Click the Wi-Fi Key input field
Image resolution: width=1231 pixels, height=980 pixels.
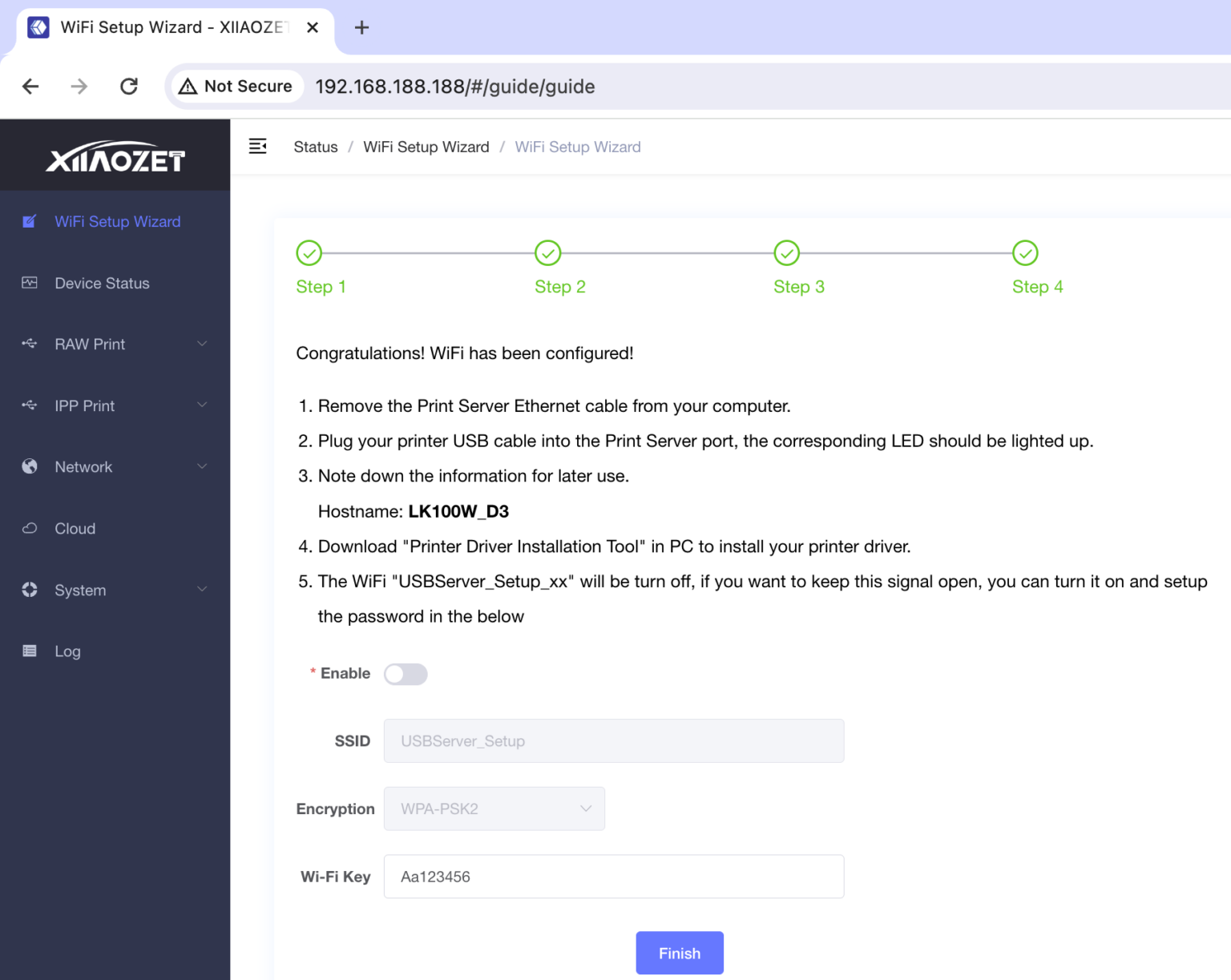pyautogui.click(x=614, y=877)
